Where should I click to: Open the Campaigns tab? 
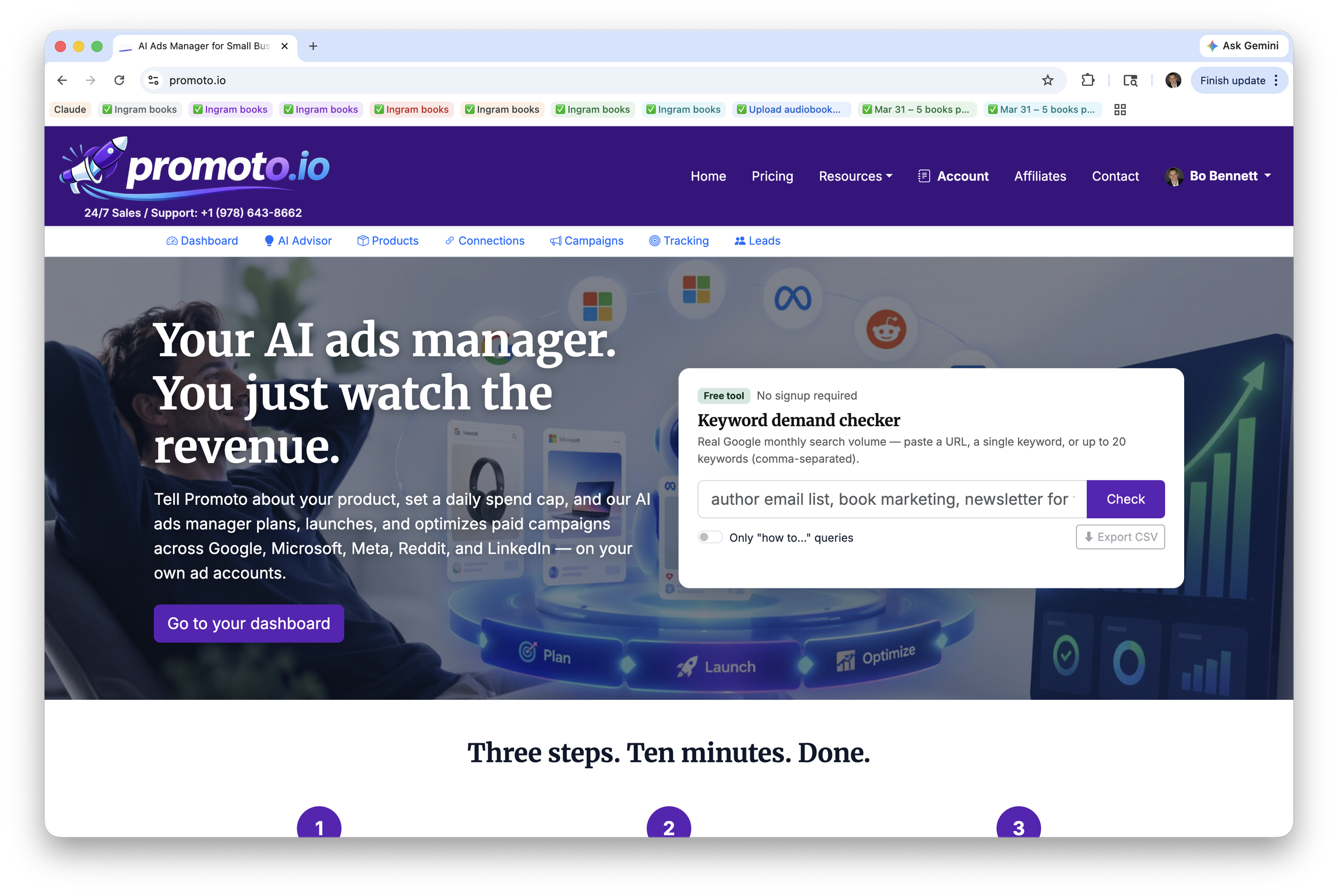click(586, 241)
